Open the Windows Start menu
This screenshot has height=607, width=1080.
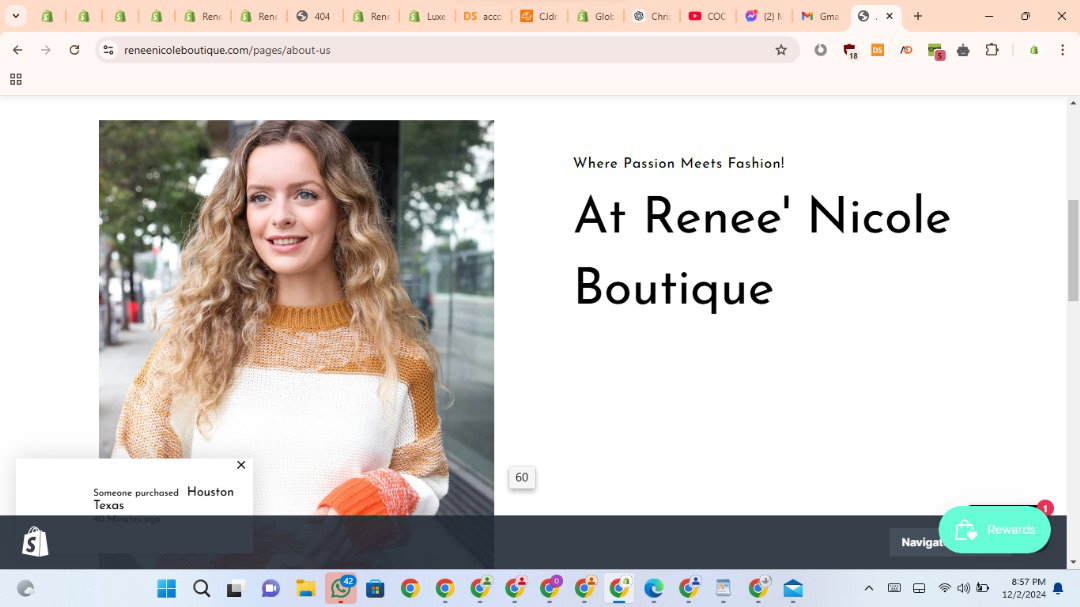(167, 588)
